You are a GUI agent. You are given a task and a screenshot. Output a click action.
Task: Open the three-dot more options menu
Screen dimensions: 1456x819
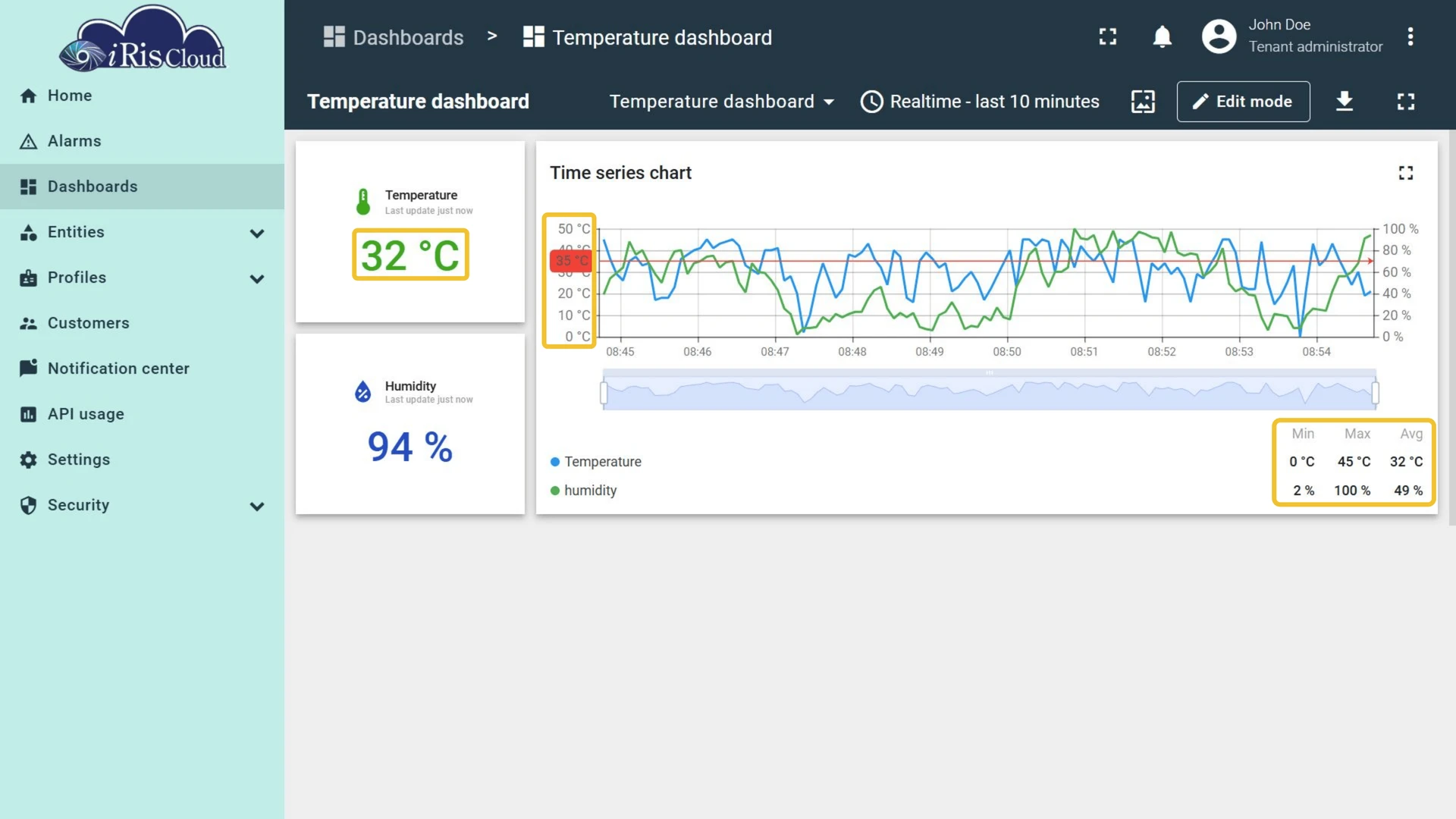[x=1410, y=36]
